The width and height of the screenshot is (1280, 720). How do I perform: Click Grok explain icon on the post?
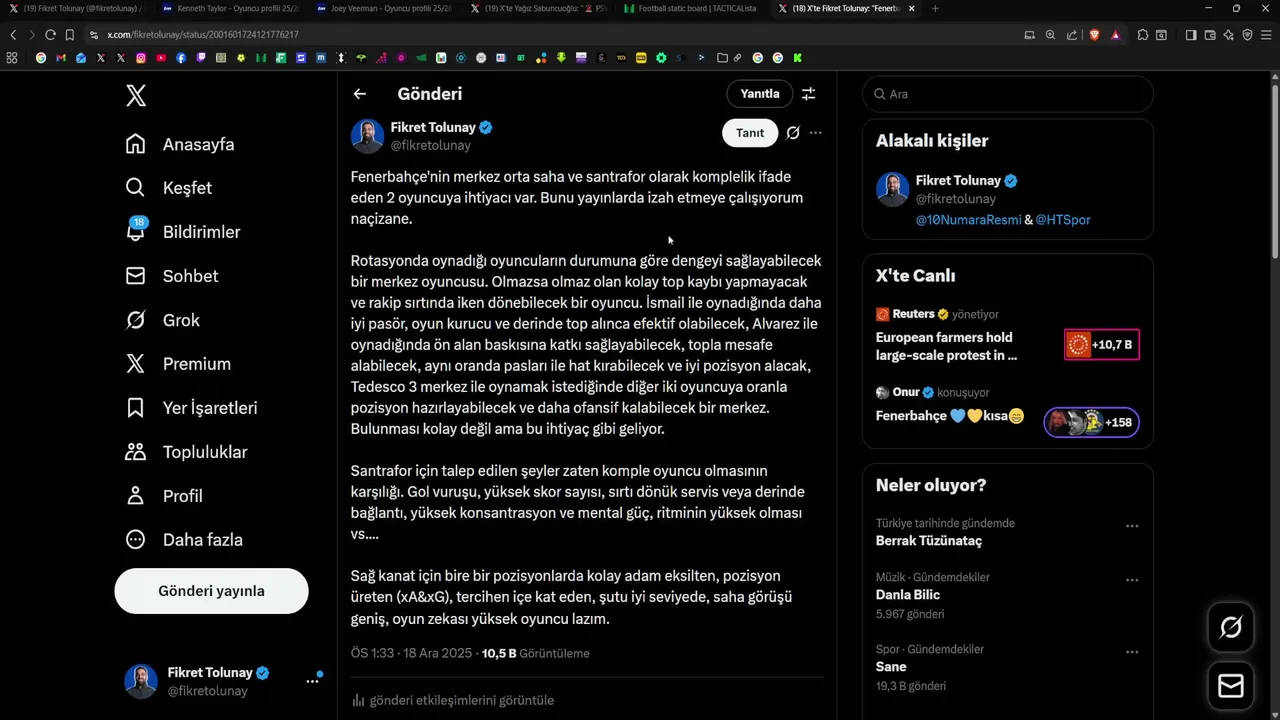(793, 133)
